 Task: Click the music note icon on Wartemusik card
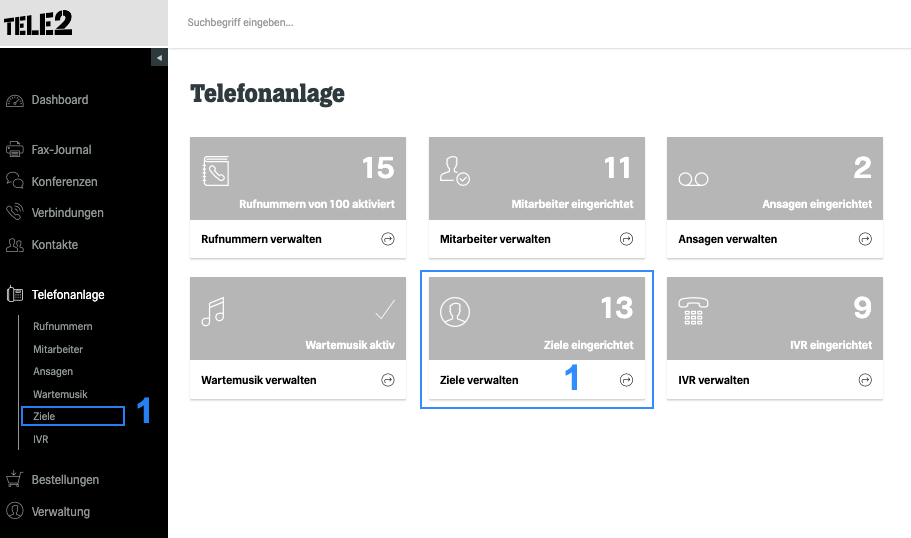[x=213, y=311]
